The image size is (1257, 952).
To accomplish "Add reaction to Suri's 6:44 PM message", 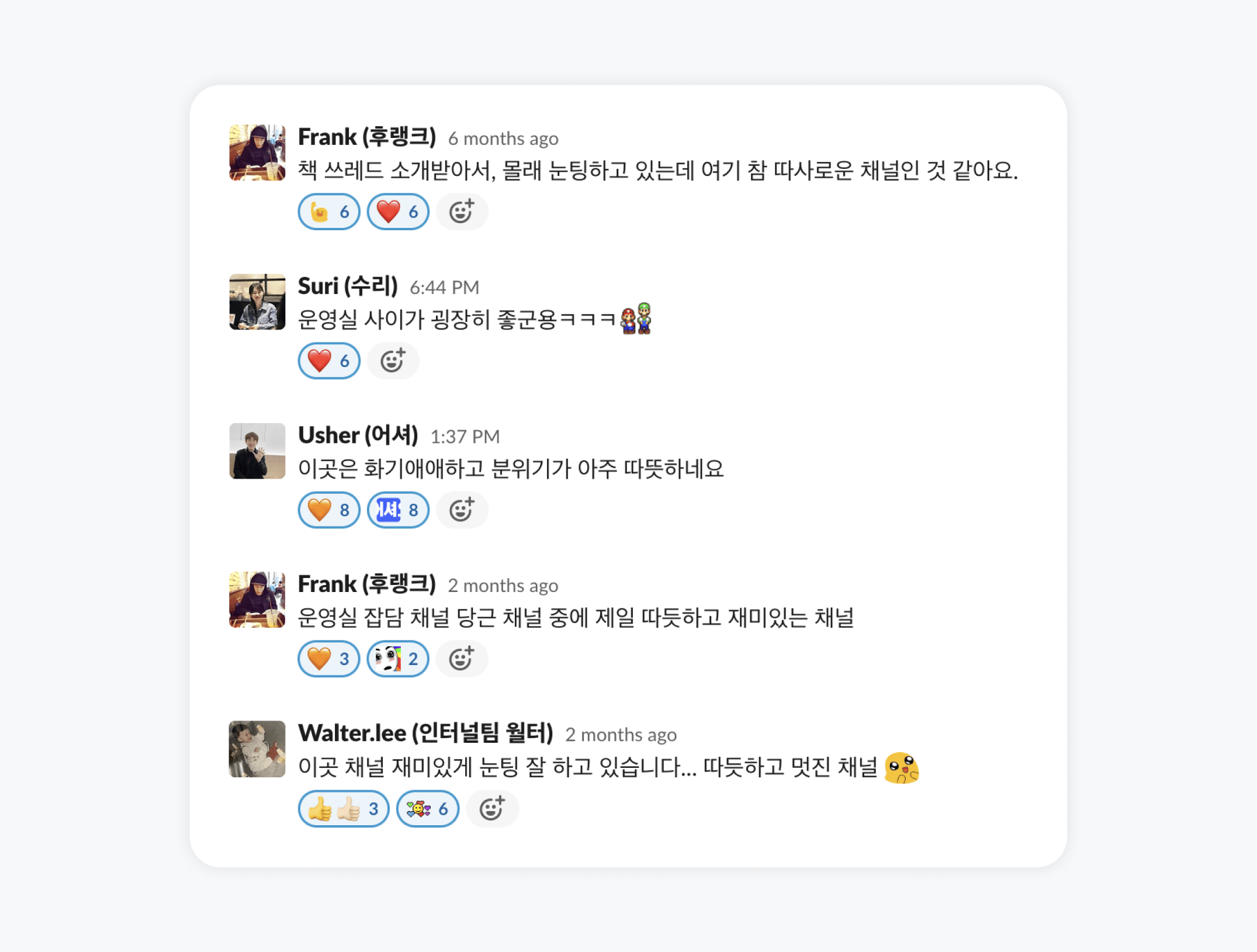I will tap(393, 361).
